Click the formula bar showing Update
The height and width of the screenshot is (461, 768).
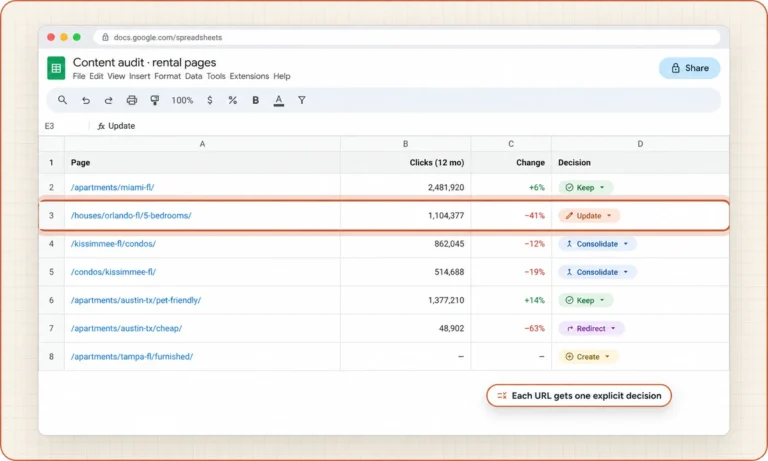[x=121, y=126]
